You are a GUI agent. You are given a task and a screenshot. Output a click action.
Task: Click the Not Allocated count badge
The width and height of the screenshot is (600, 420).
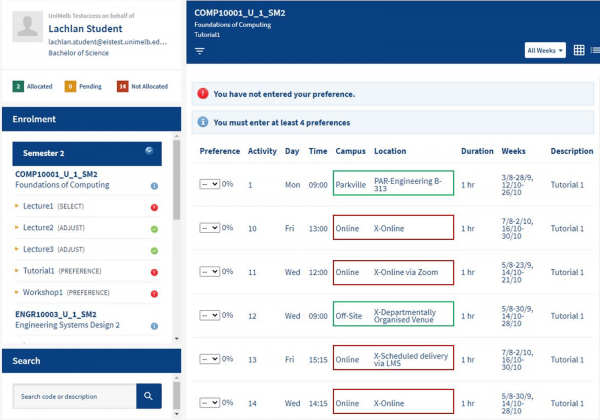pyautogui.click(x=122, y=86)
